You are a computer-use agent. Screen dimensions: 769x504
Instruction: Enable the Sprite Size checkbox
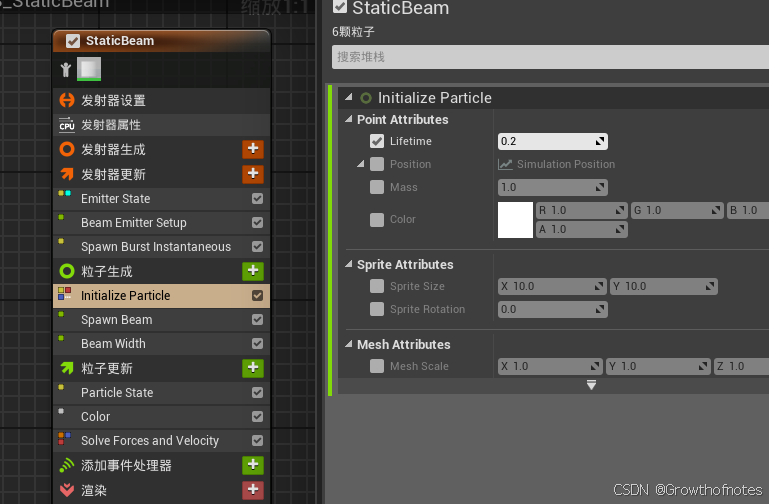coord(377,286)
